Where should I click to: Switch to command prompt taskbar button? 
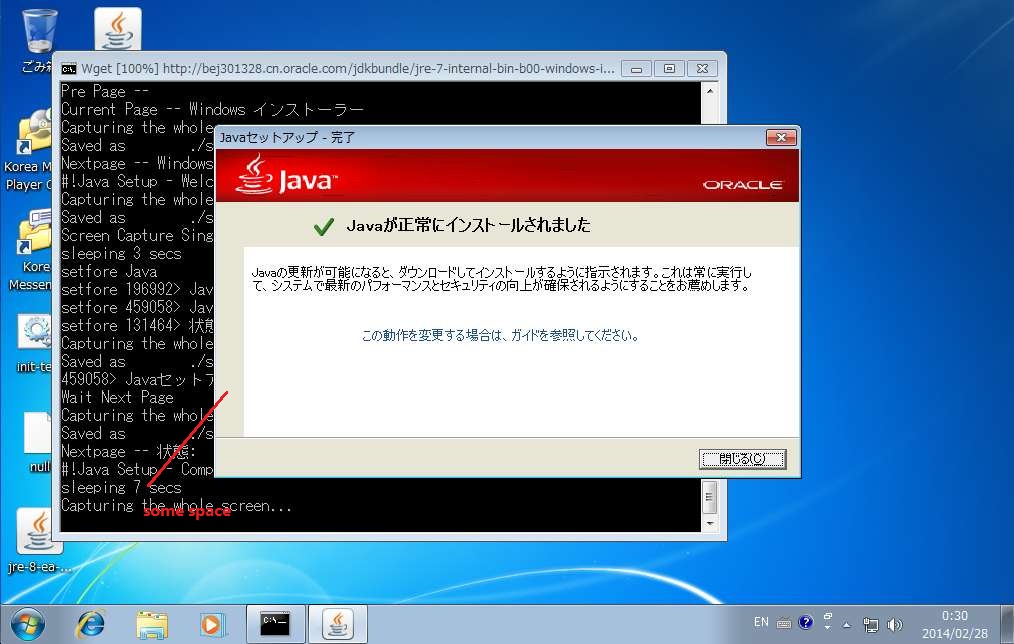coord(275,624)
